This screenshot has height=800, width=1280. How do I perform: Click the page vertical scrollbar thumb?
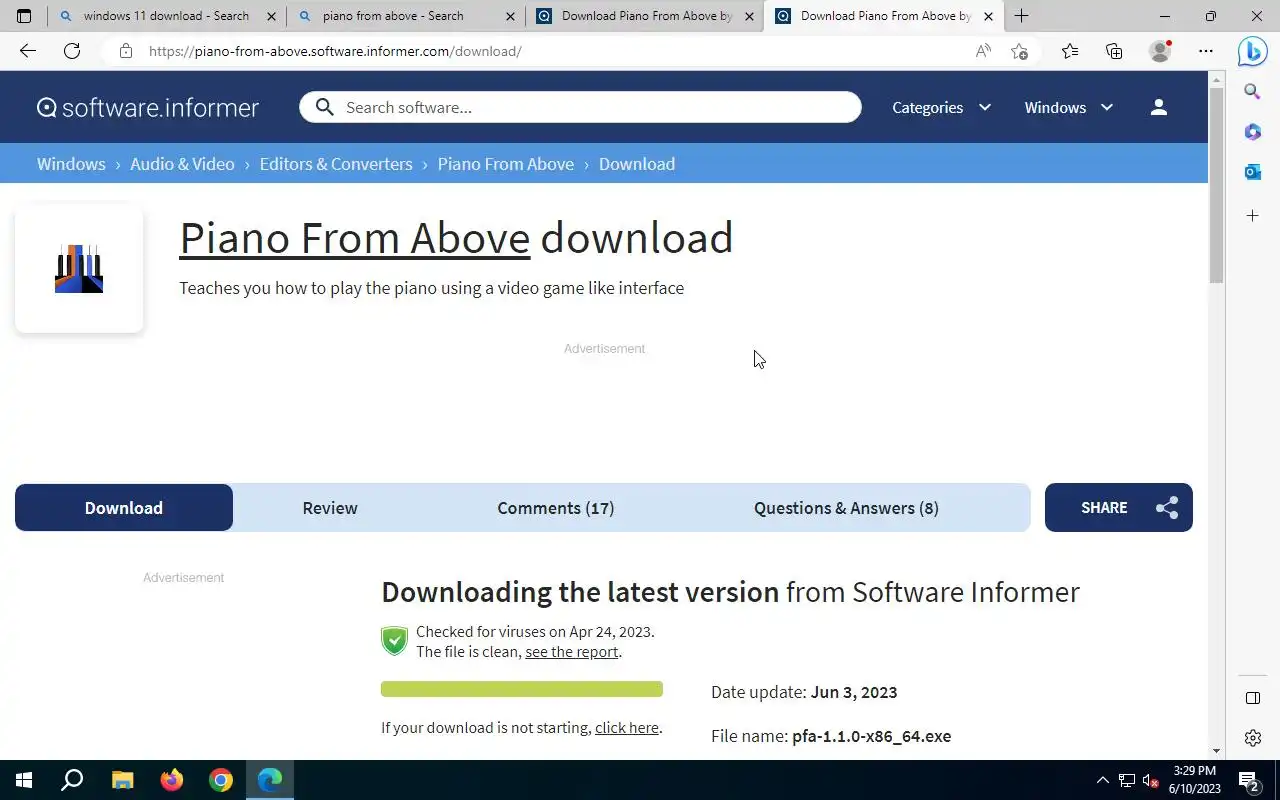point(1217,185)
